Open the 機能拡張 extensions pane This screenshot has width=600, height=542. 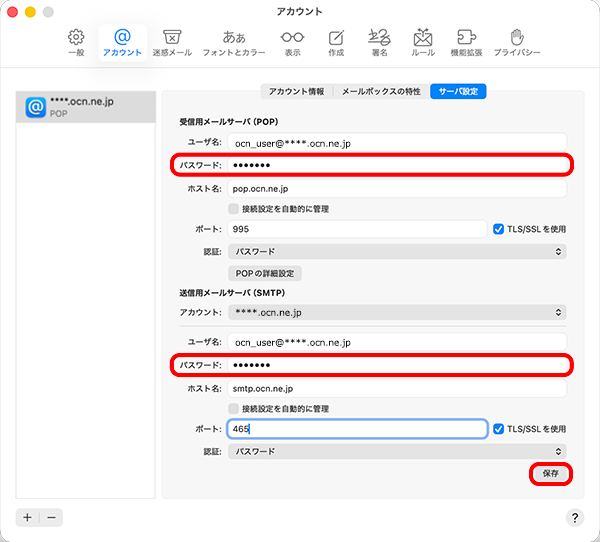click(x=465, y=42)
